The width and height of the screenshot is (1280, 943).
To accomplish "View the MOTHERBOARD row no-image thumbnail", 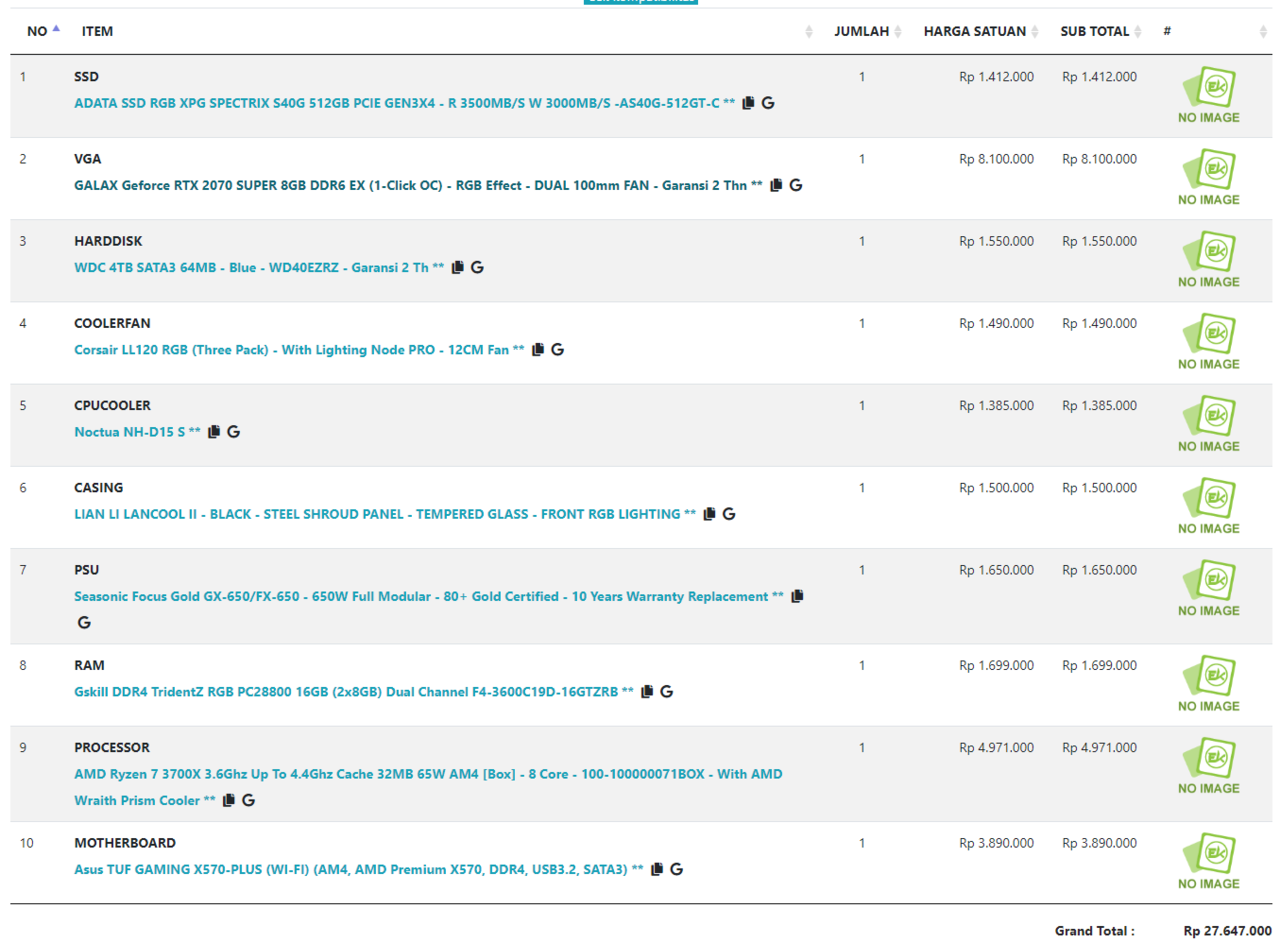I will pos(1208,861).
